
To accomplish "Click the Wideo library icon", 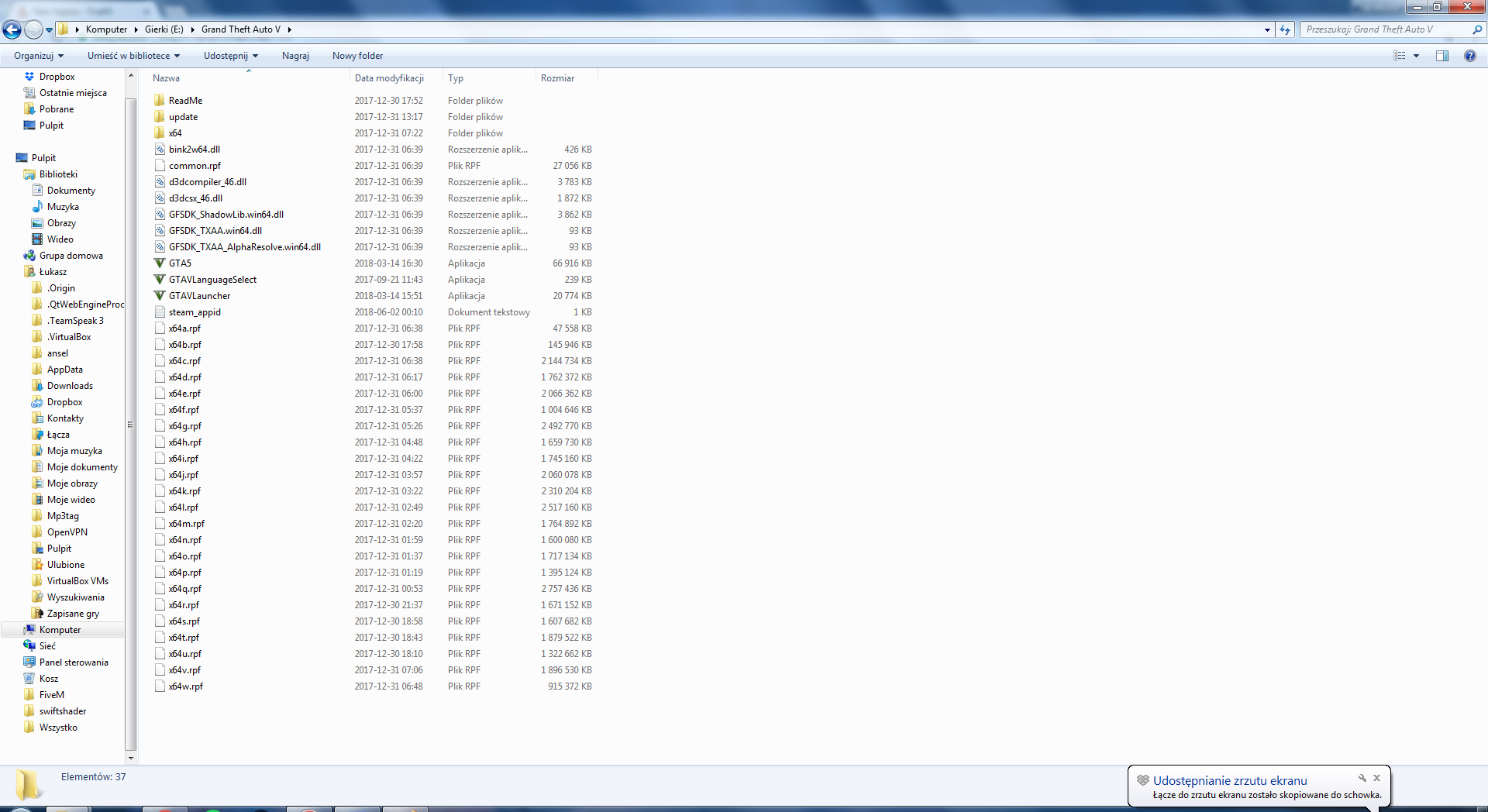I will [x=37, y=239].
